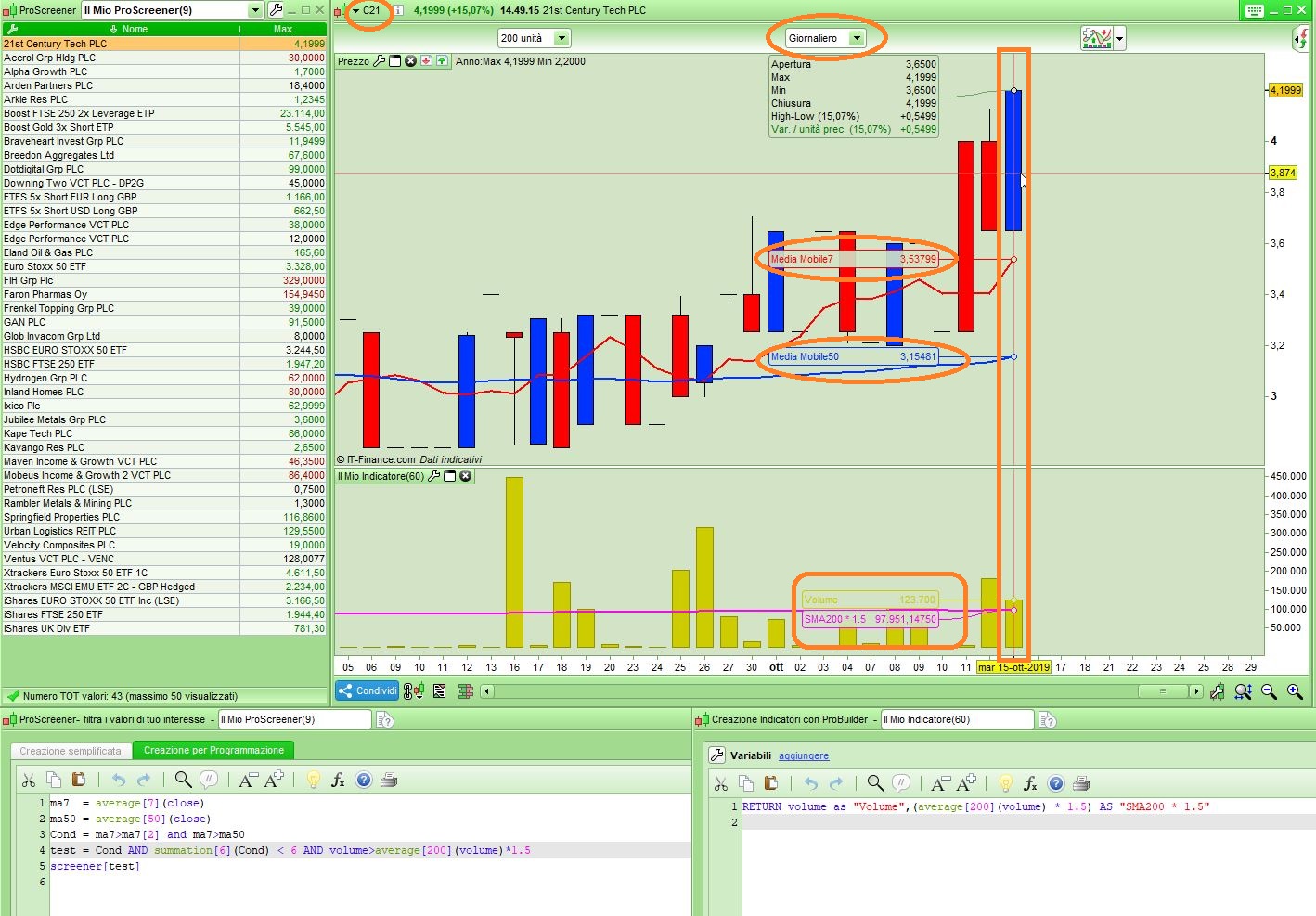The image size is (1316, 916).
Task: Increase font size in ProScreener editor
Action: (x=274, y=781)
